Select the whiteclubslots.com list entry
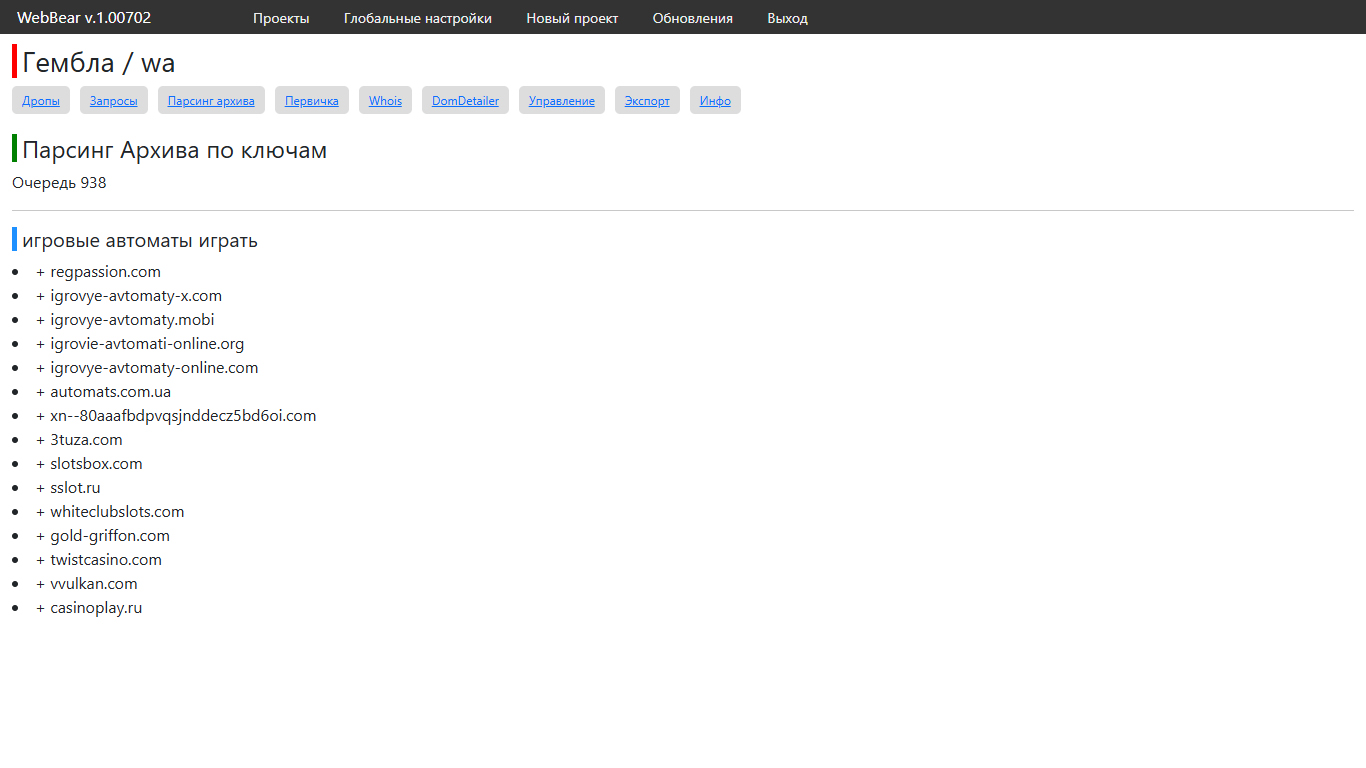 point(117,512)
